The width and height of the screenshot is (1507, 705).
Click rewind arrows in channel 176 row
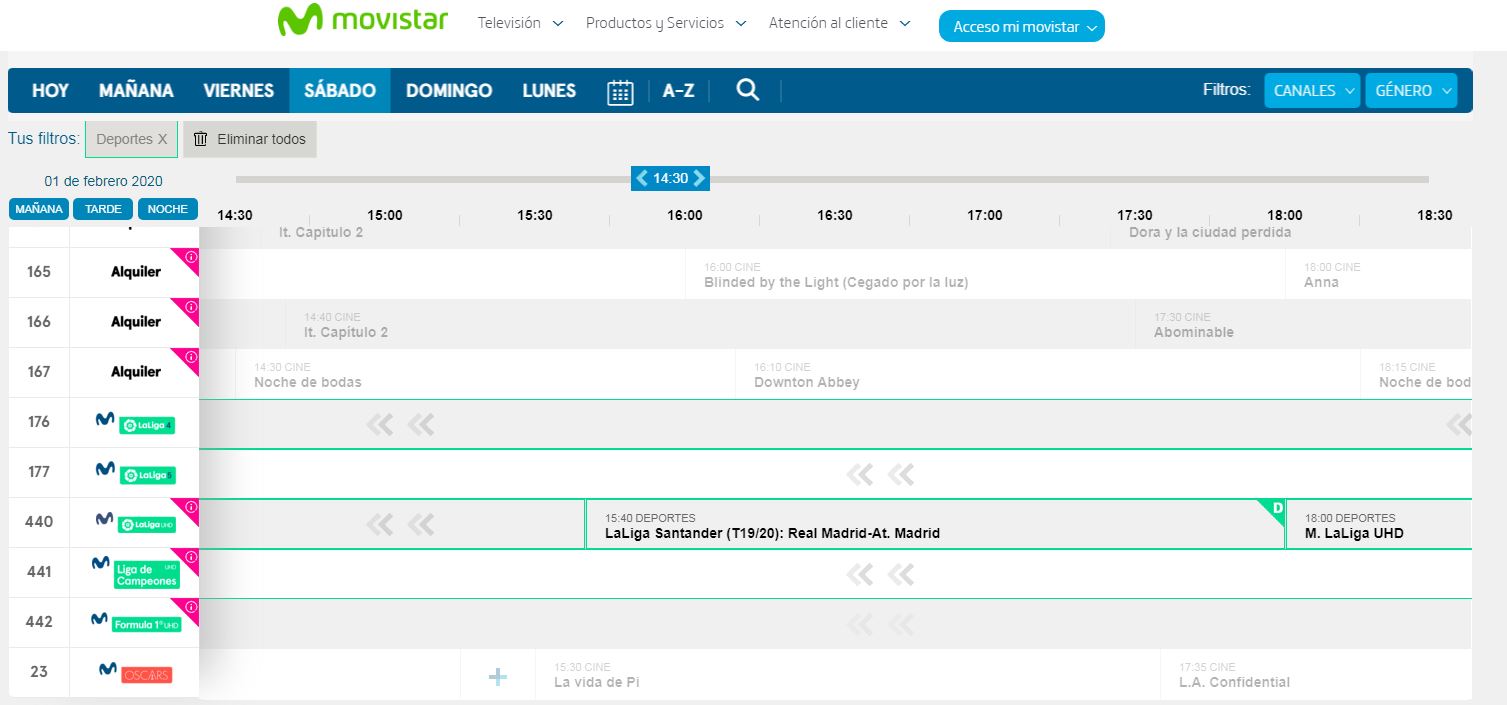click(400, 425)
